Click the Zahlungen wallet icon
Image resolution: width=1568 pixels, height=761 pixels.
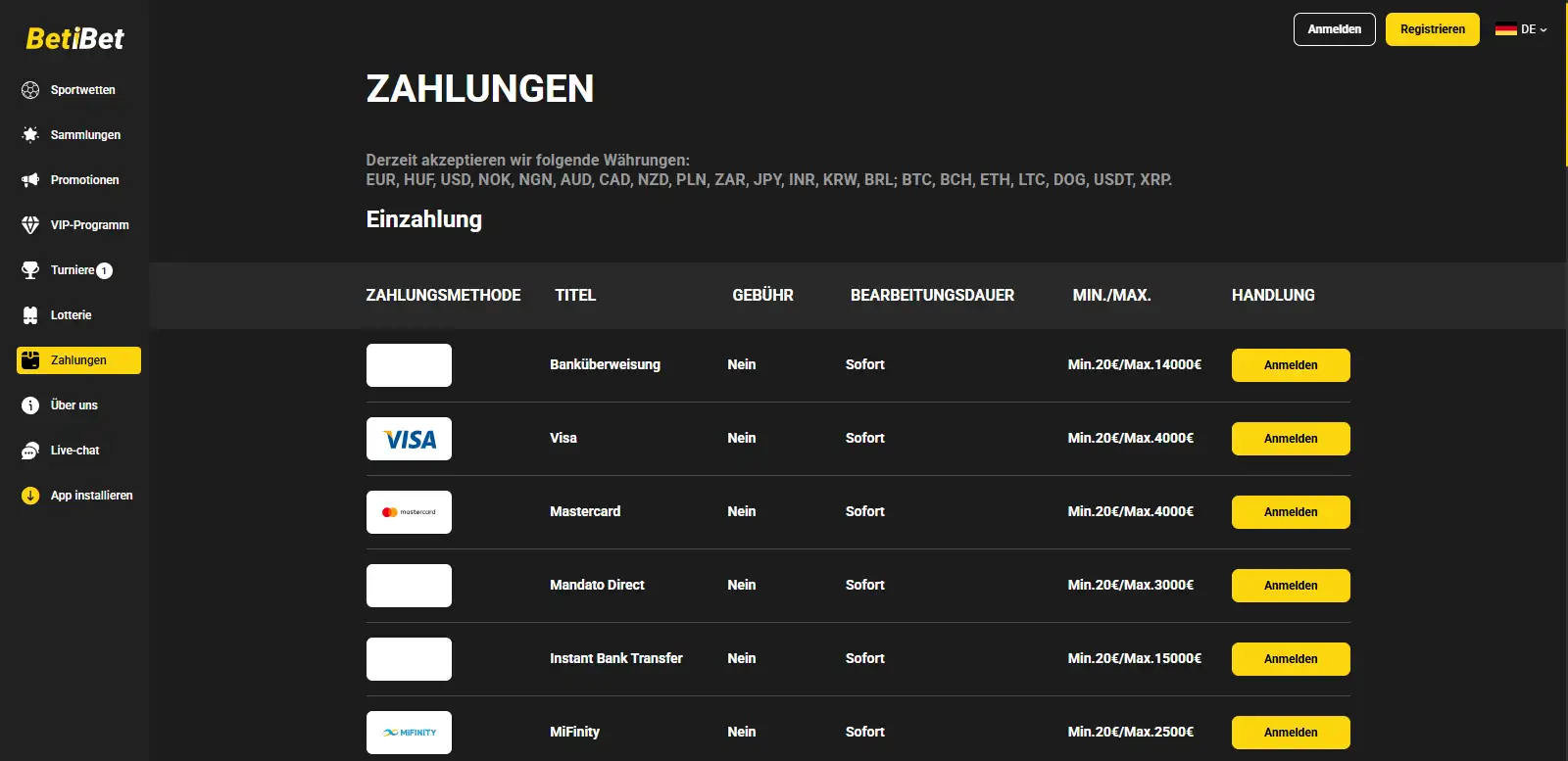click(x=30, y=360)
